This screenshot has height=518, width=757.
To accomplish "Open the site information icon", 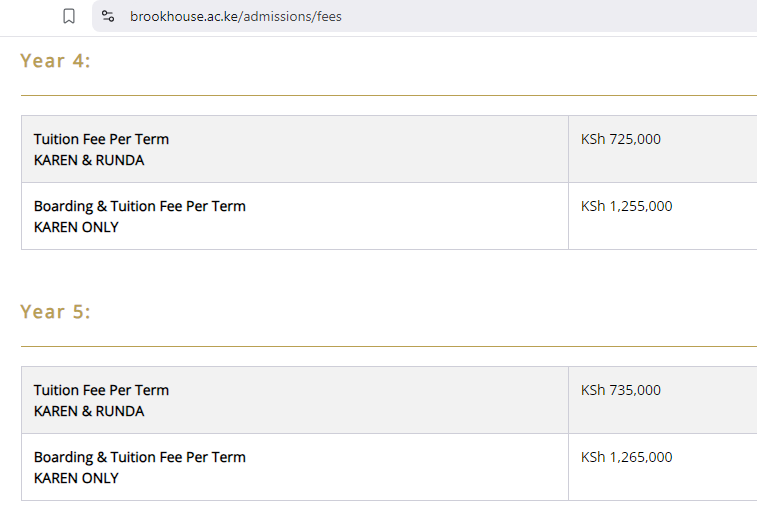I will click(x=108, y=16).
